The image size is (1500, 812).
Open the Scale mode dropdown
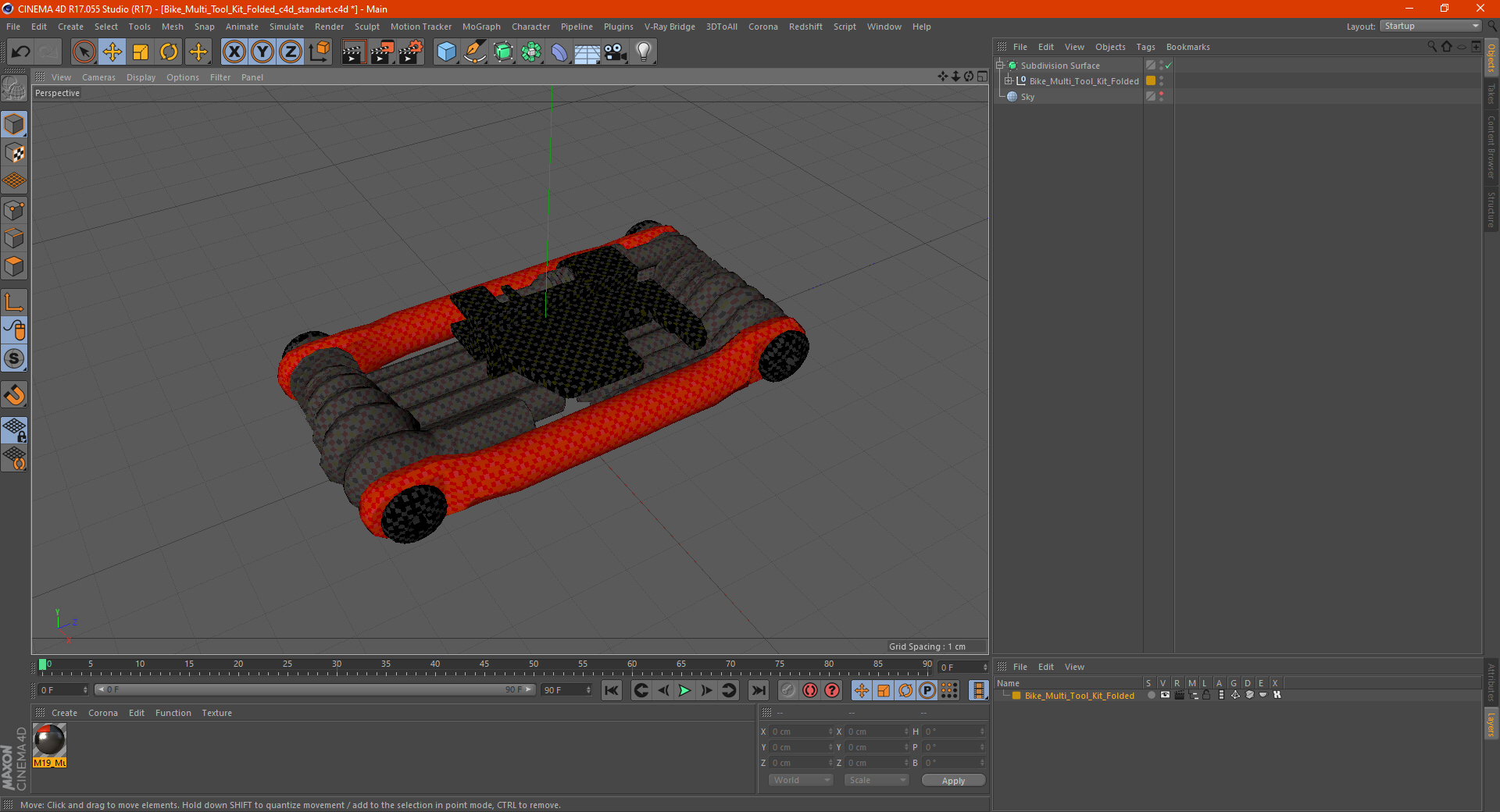click(x=876, y=780)
